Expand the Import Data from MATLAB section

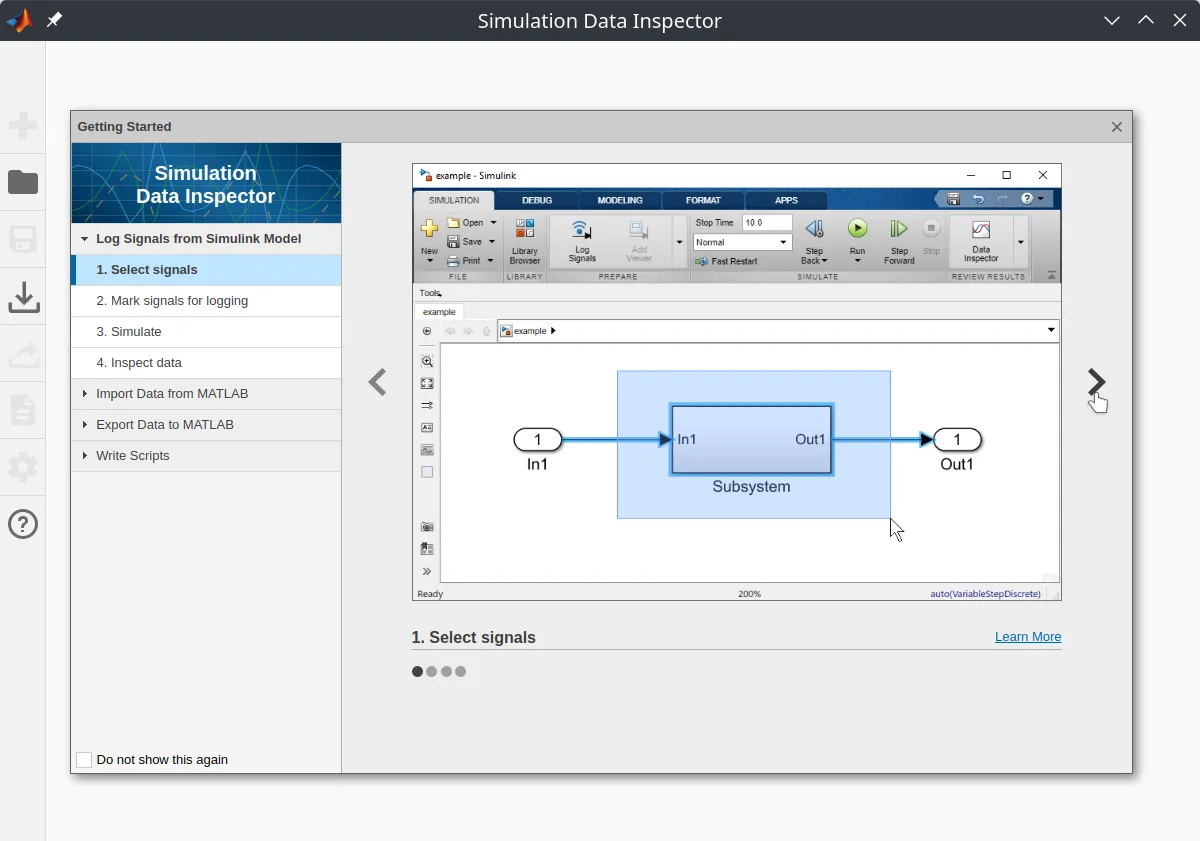point(206,394)
